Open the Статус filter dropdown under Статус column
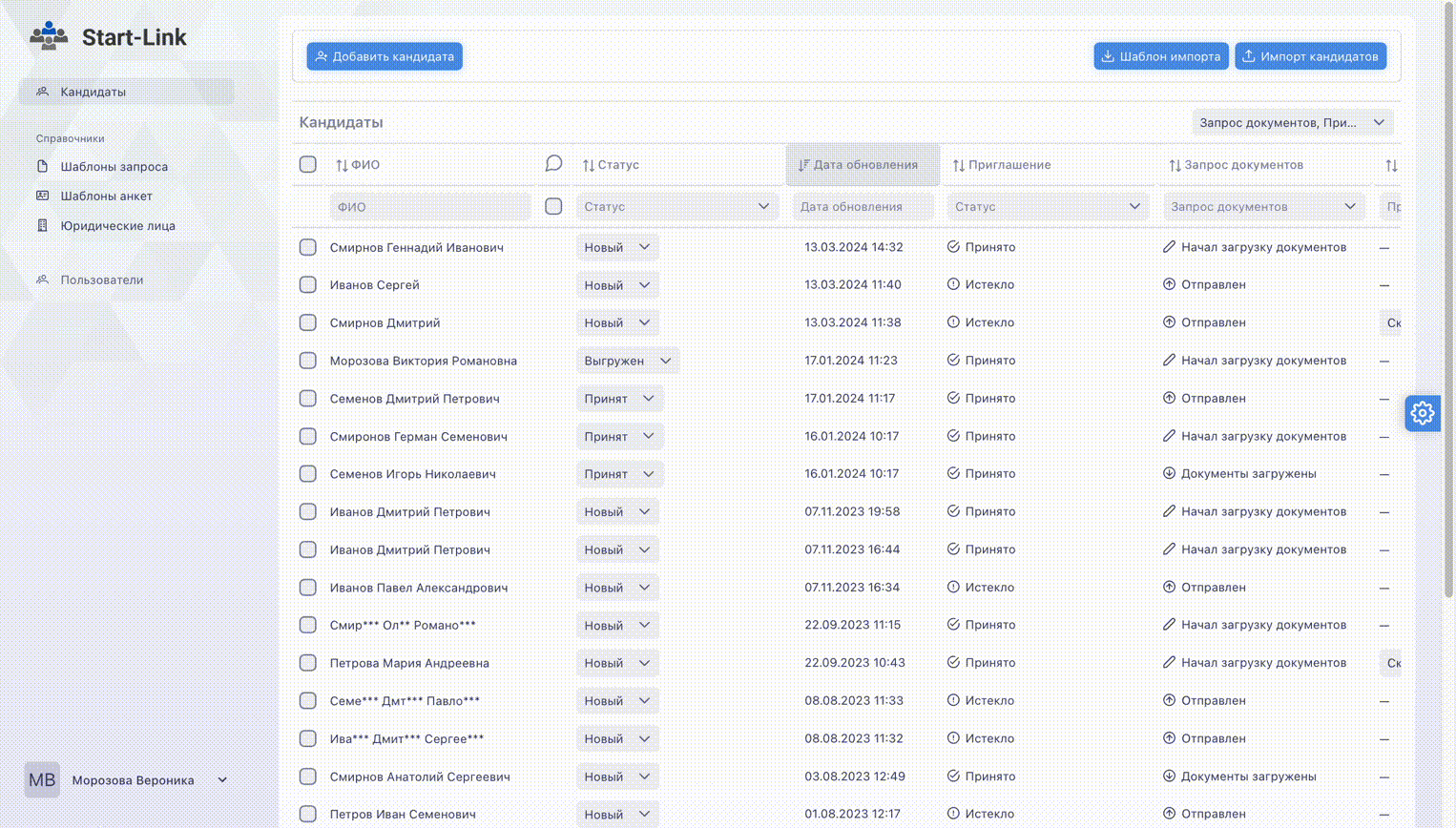 pyautogui.click(x=676, y=206)
